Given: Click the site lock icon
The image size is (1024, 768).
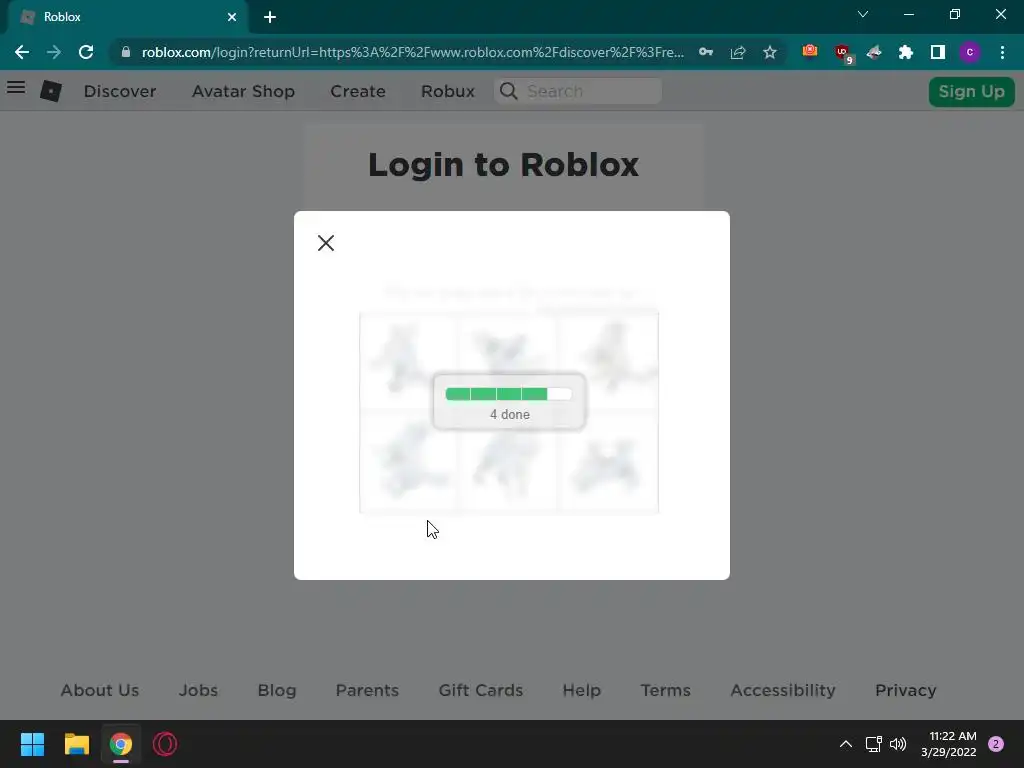Looking at the screenshot, I should point(126,52).
